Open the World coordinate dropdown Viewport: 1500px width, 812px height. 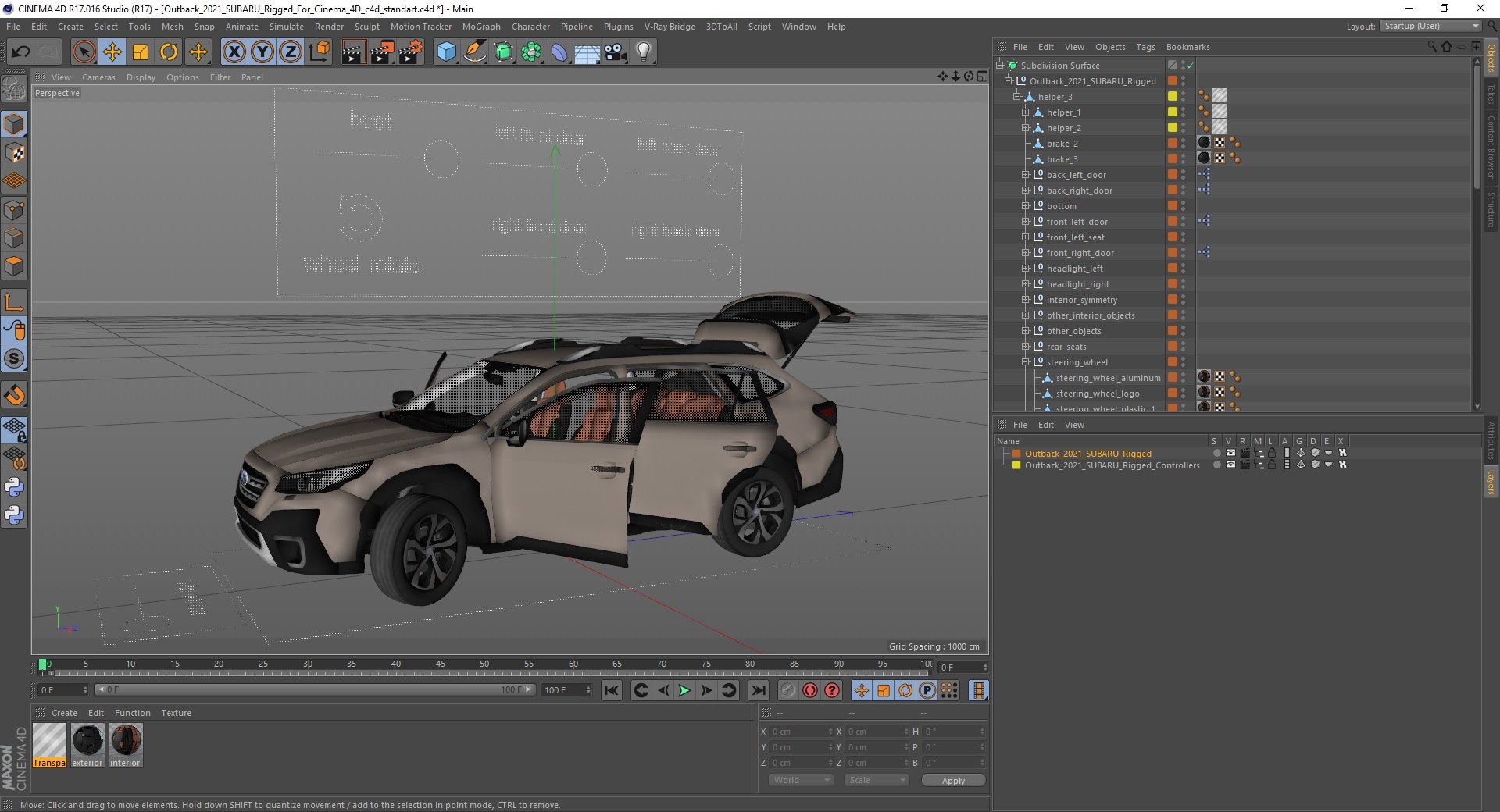(x=801, y=780)
